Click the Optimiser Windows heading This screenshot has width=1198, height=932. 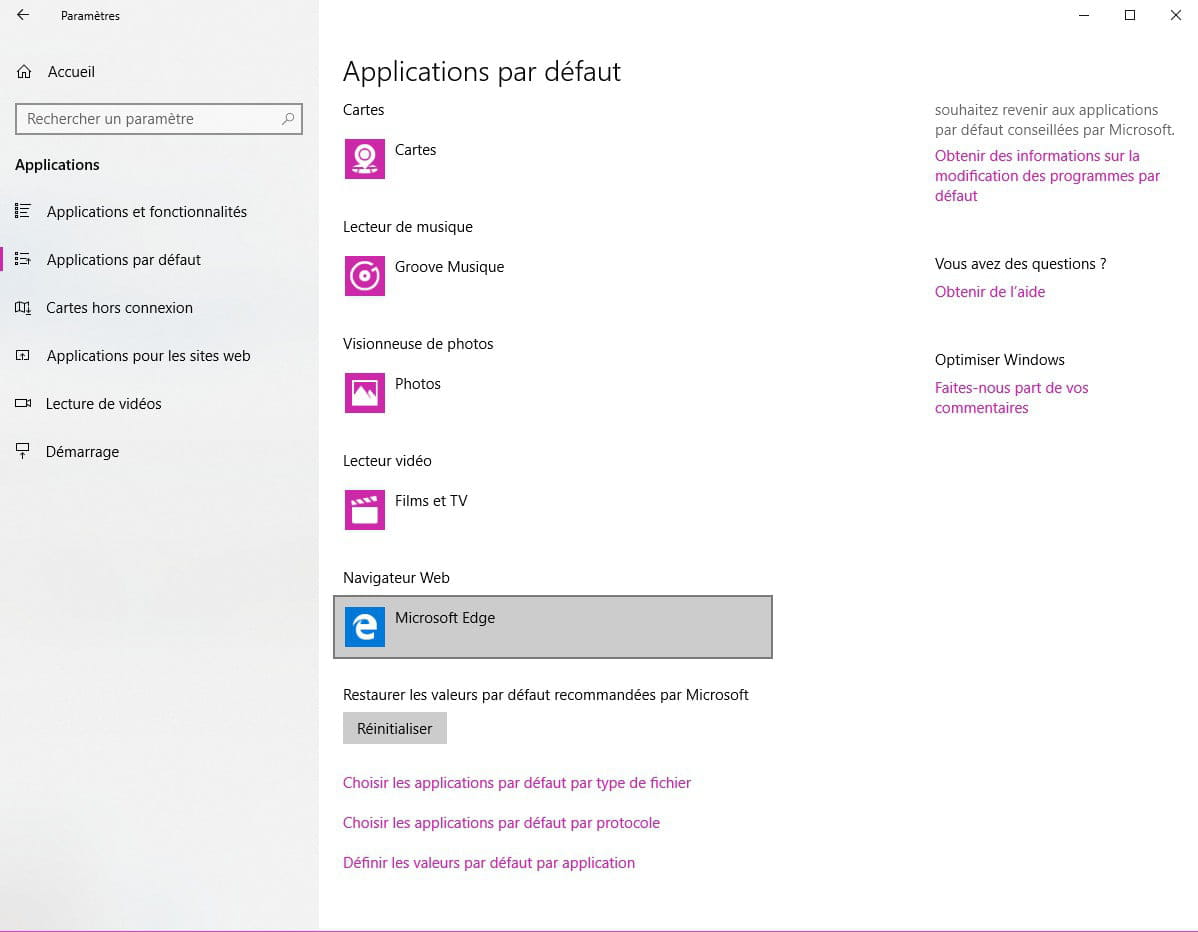tap(999, 360)
